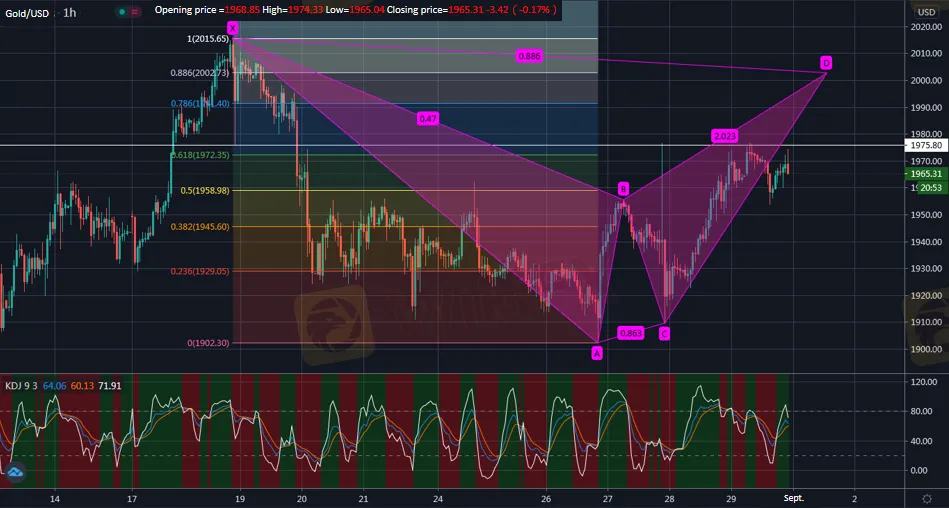Select the D point marker of the pattern

826,62
